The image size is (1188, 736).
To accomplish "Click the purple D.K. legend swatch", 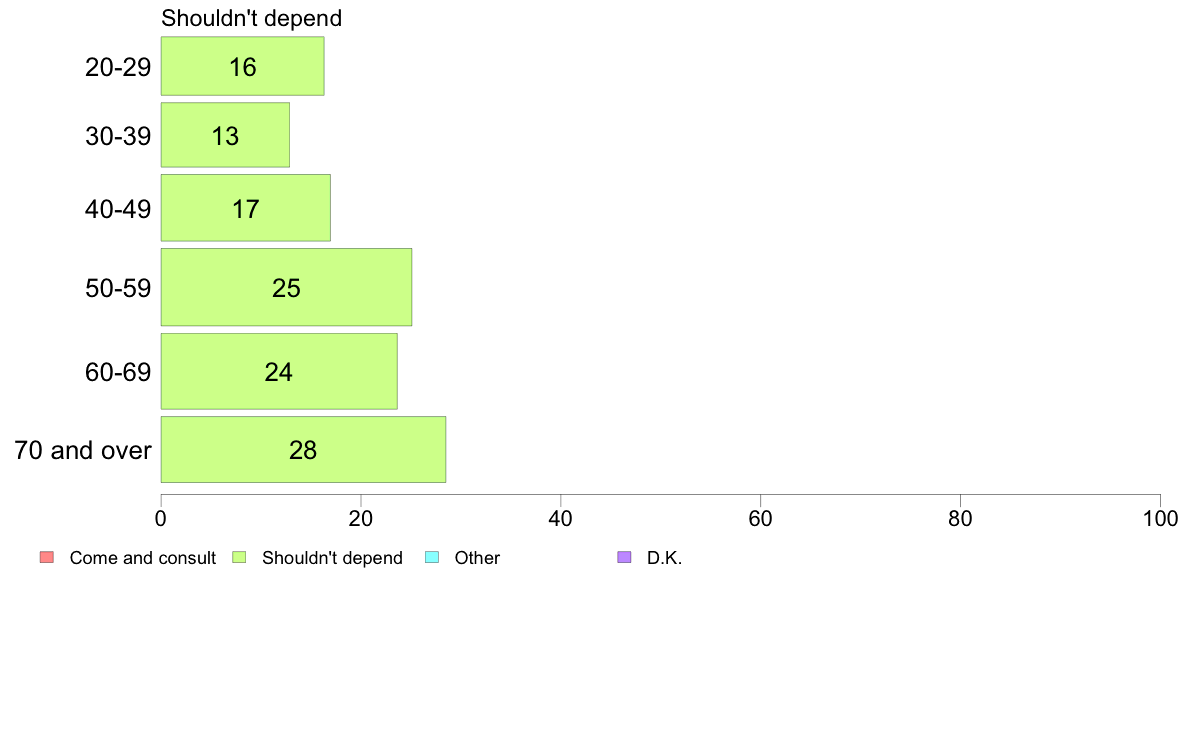I will [624, 558].
